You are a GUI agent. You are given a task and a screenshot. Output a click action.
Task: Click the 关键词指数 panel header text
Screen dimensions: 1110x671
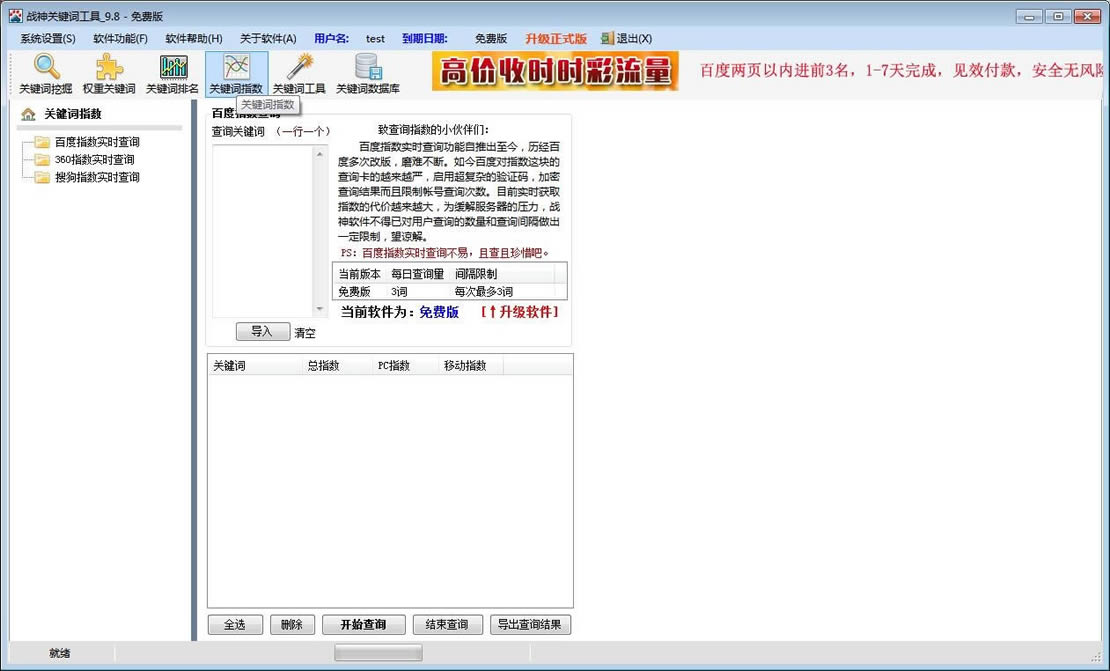[73, 114]
